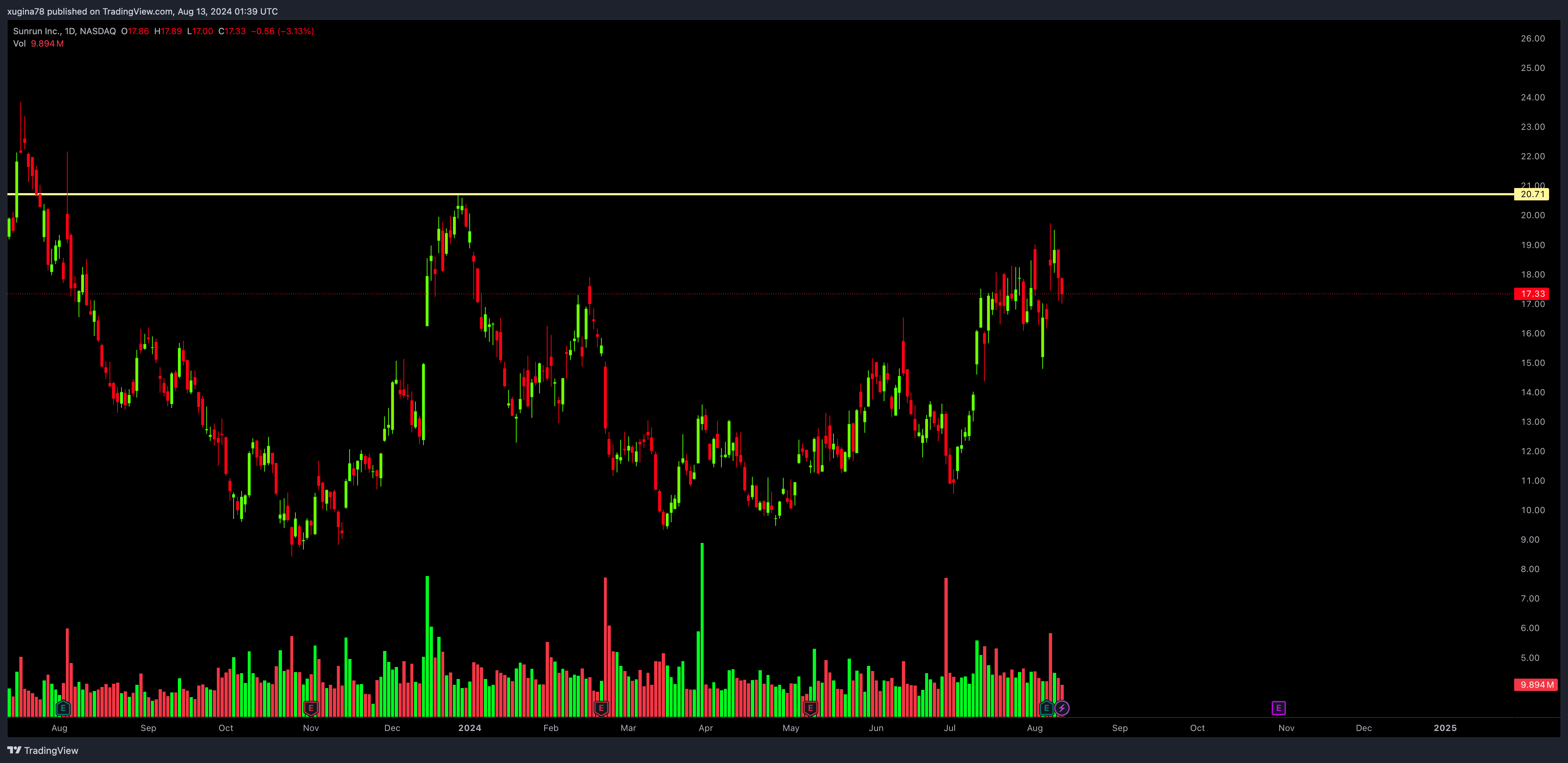
Task: Click the red 9.894 M volume axis label
Action: pos(1536,684)
